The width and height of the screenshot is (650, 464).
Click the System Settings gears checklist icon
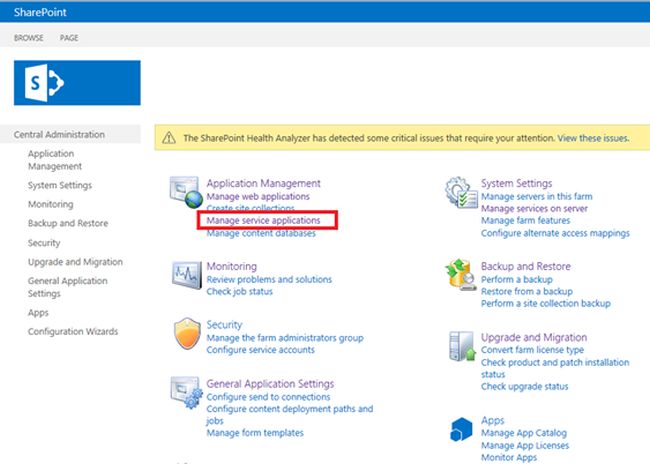click(x=461, y=192)
